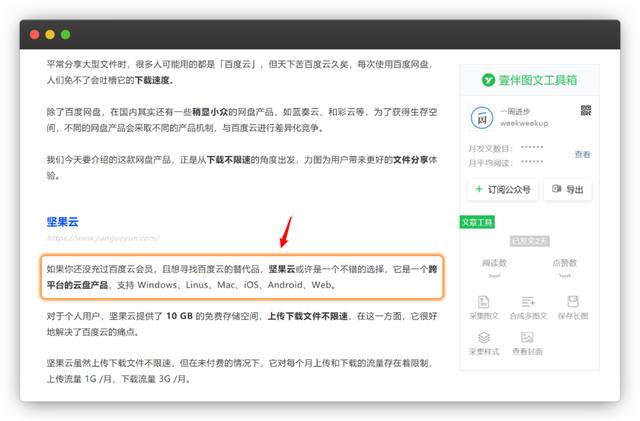Click the export icon in 导出 button
Viewport: 640px width, 421px height.
pyautogui.click(x=557, y=189)
